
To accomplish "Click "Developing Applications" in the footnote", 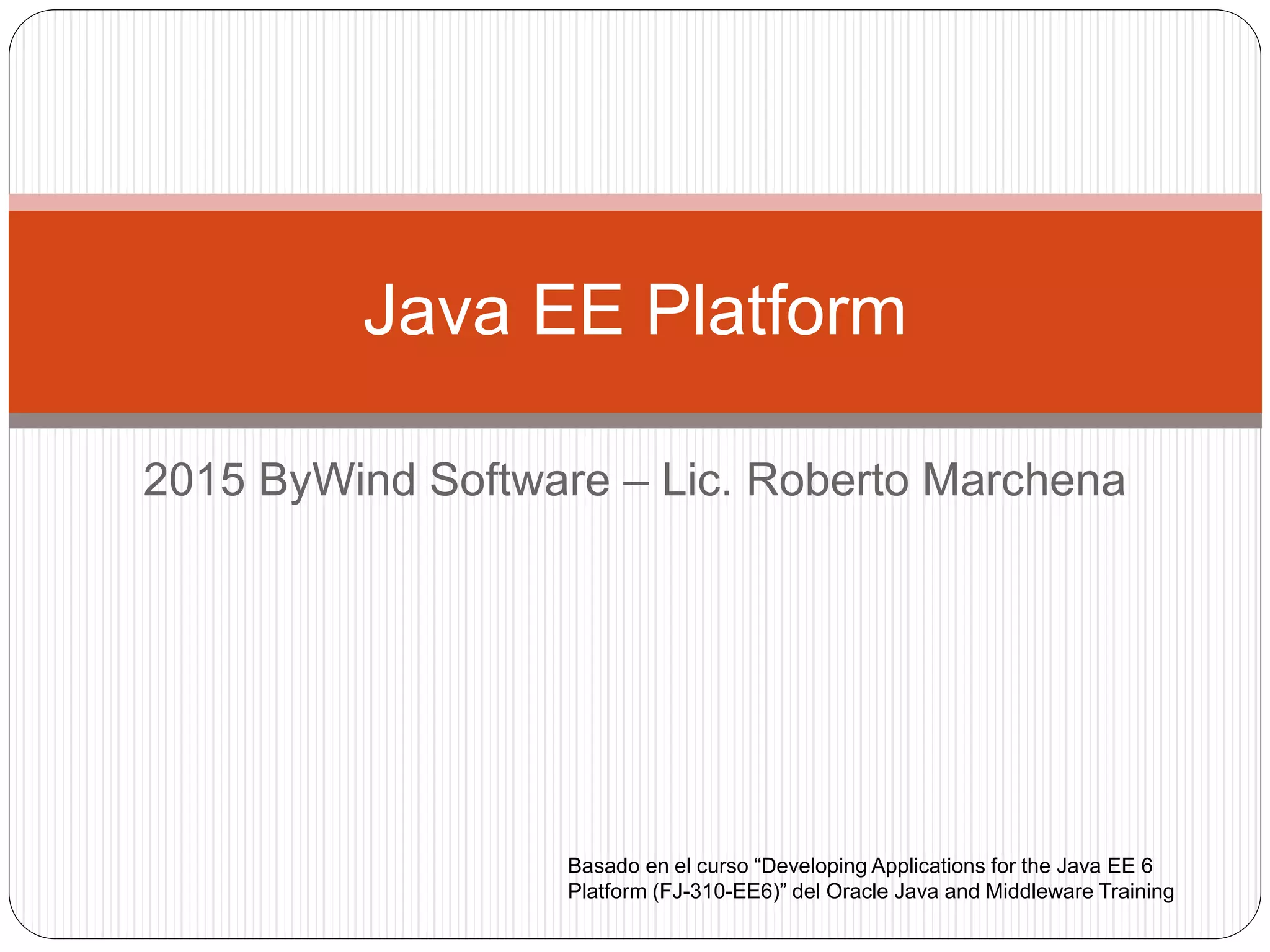I will click(x=874, y=866).
